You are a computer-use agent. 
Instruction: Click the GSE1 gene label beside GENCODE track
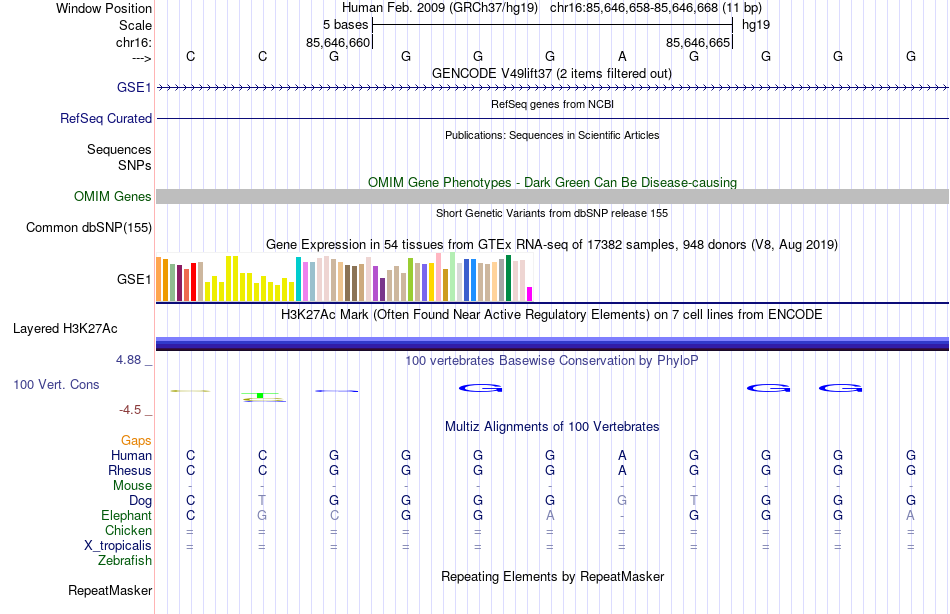(x=134, y=87)
